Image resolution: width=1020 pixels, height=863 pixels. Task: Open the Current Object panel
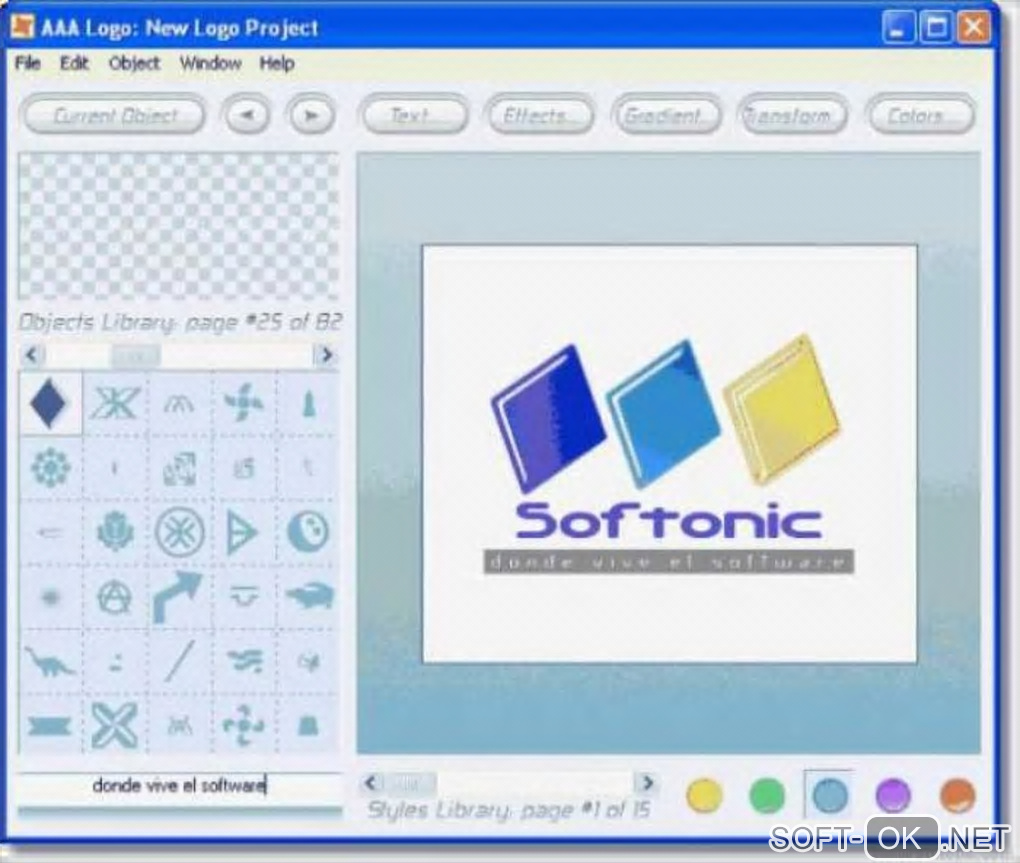click(x=114, y=115)
